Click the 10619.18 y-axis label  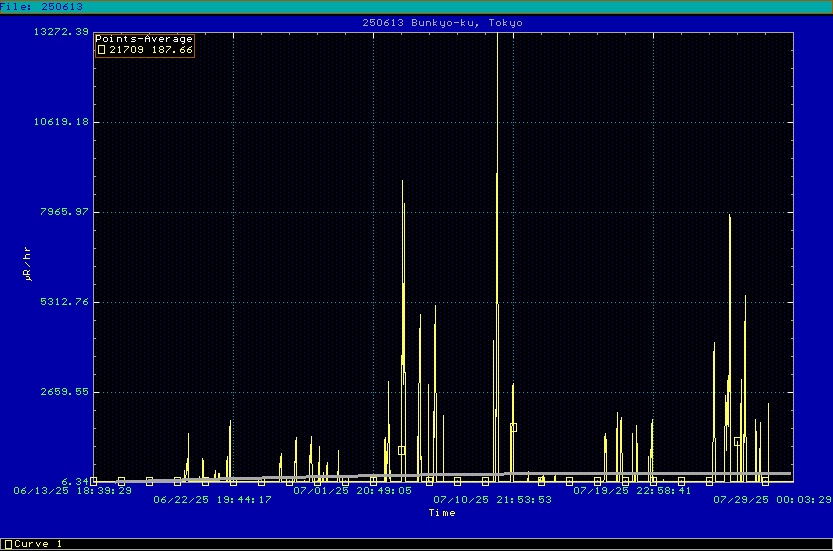(61, 122)
